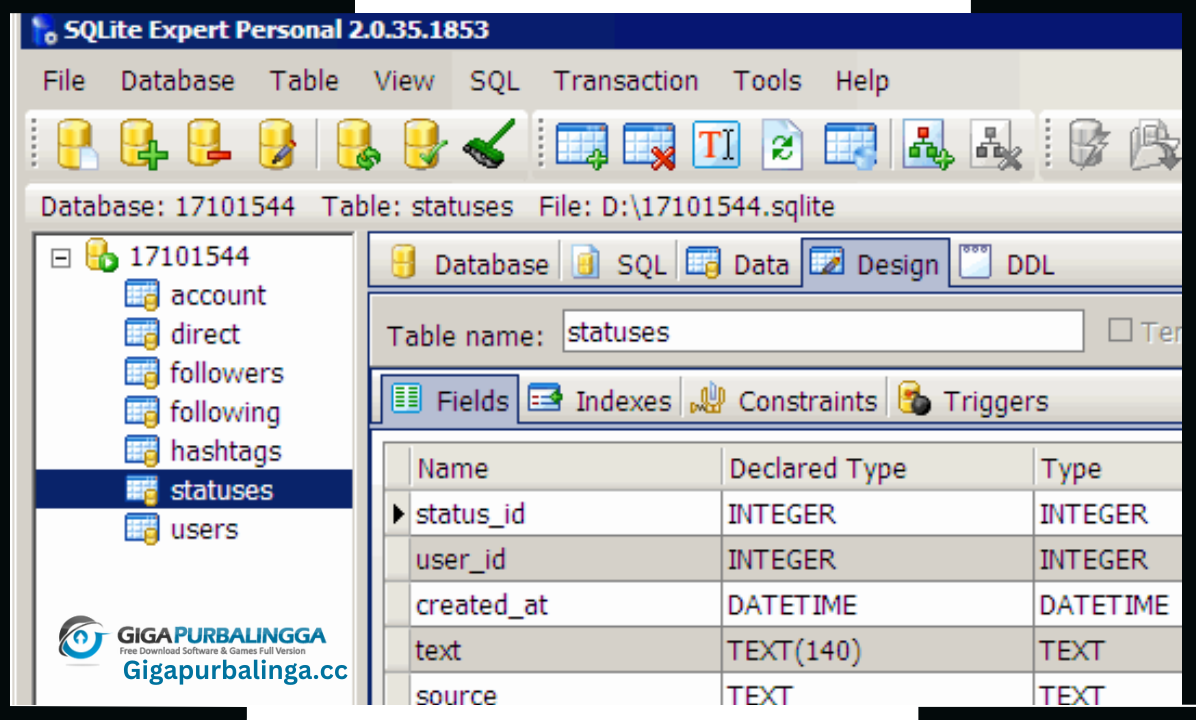Open the Transaction menu
This screenshot has width=1200, height=720.
[626, 81]
